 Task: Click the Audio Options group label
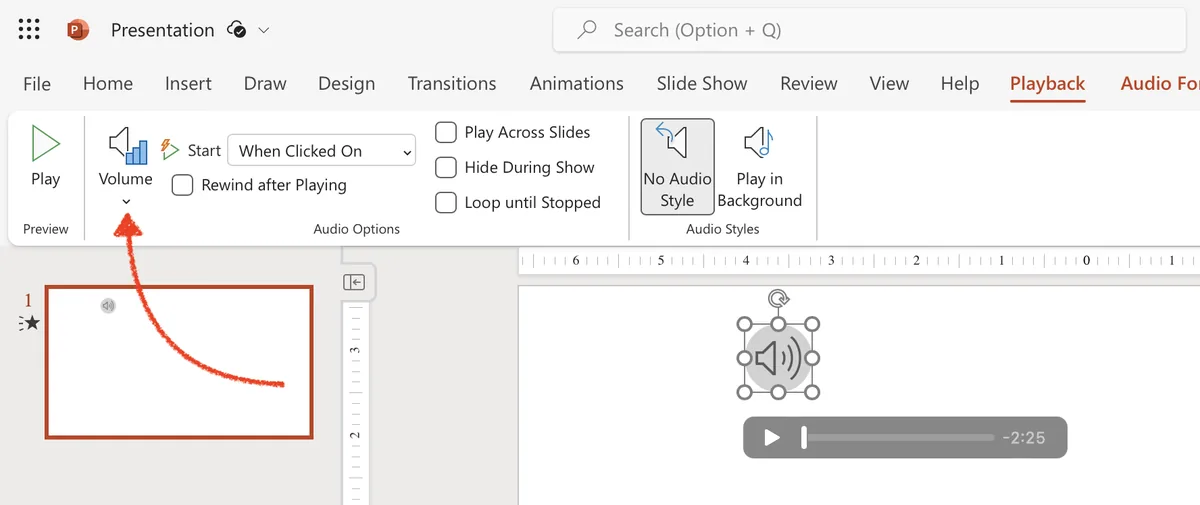pos(356,229)
